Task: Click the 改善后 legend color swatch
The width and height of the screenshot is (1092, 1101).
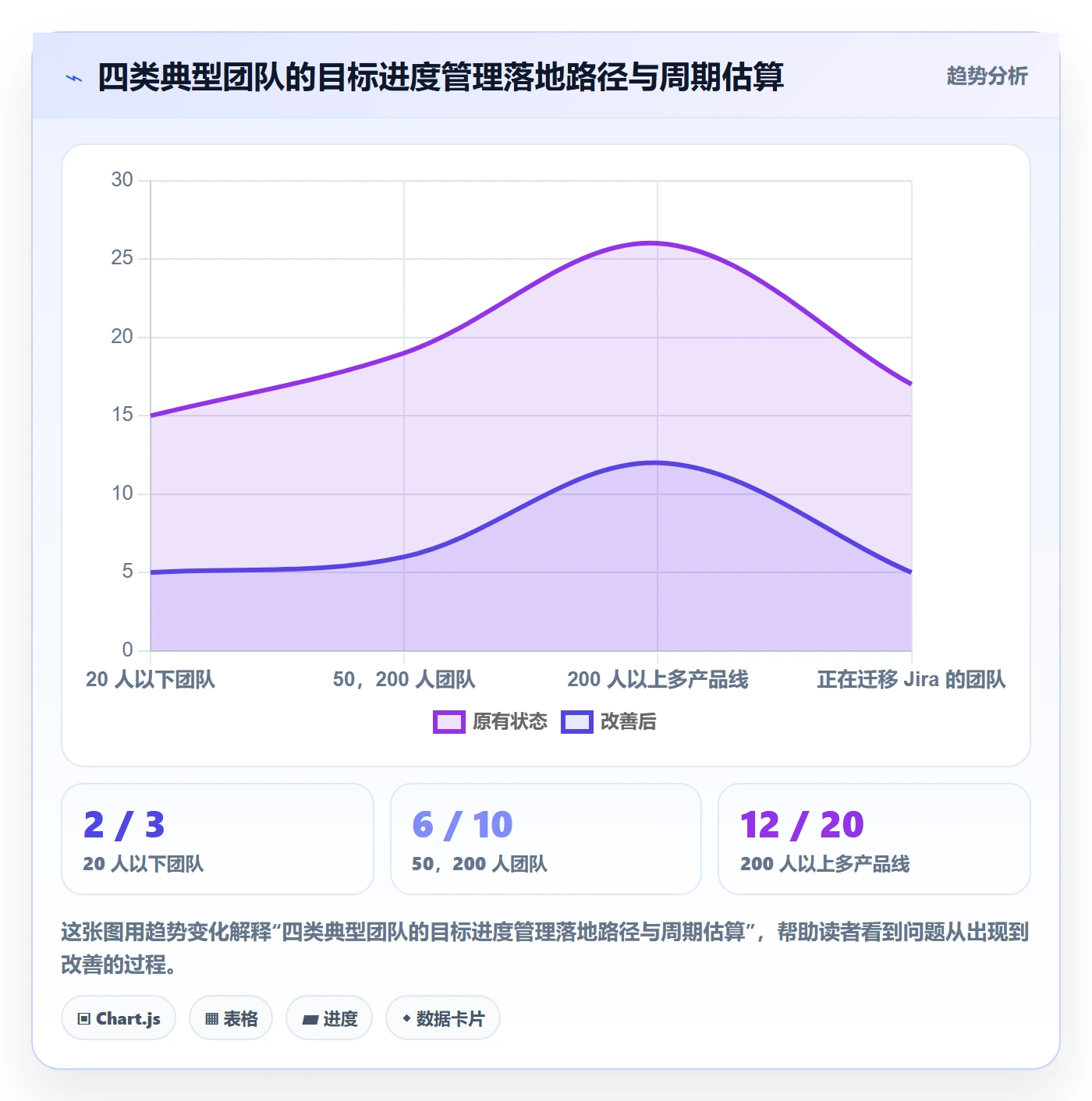Action: tap(577, 722)
